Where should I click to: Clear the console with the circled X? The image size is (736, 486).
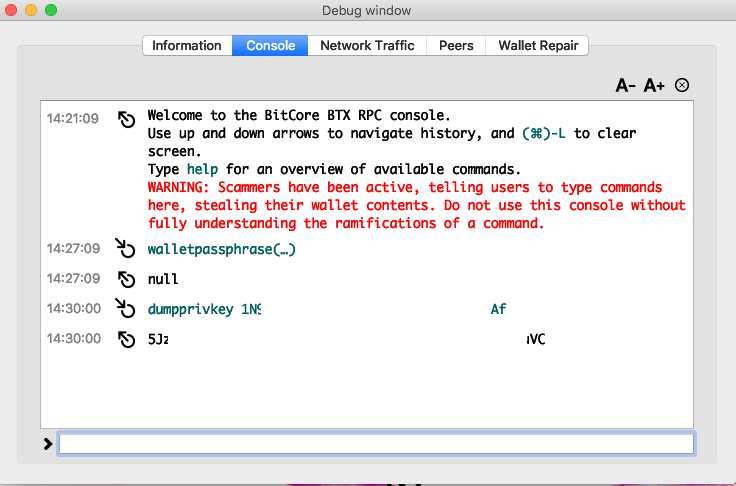(682, 85)
